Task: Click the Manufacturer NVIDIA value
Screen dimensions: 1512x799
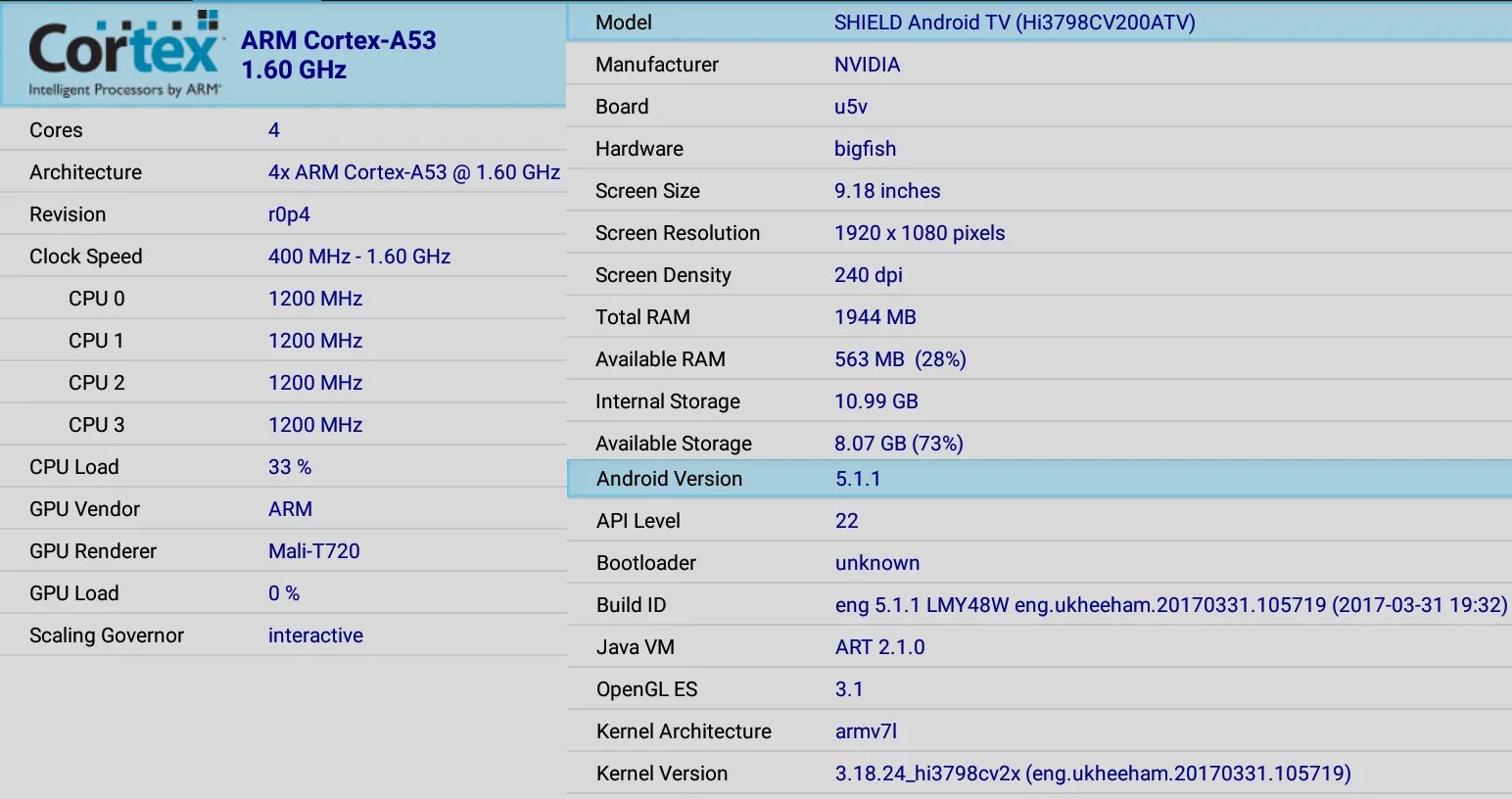Action: coord(867,65)
